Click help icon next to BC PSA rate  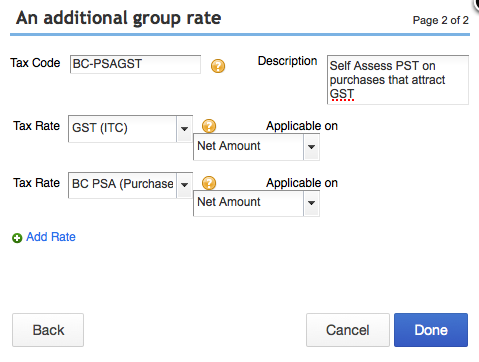[209, 183]
